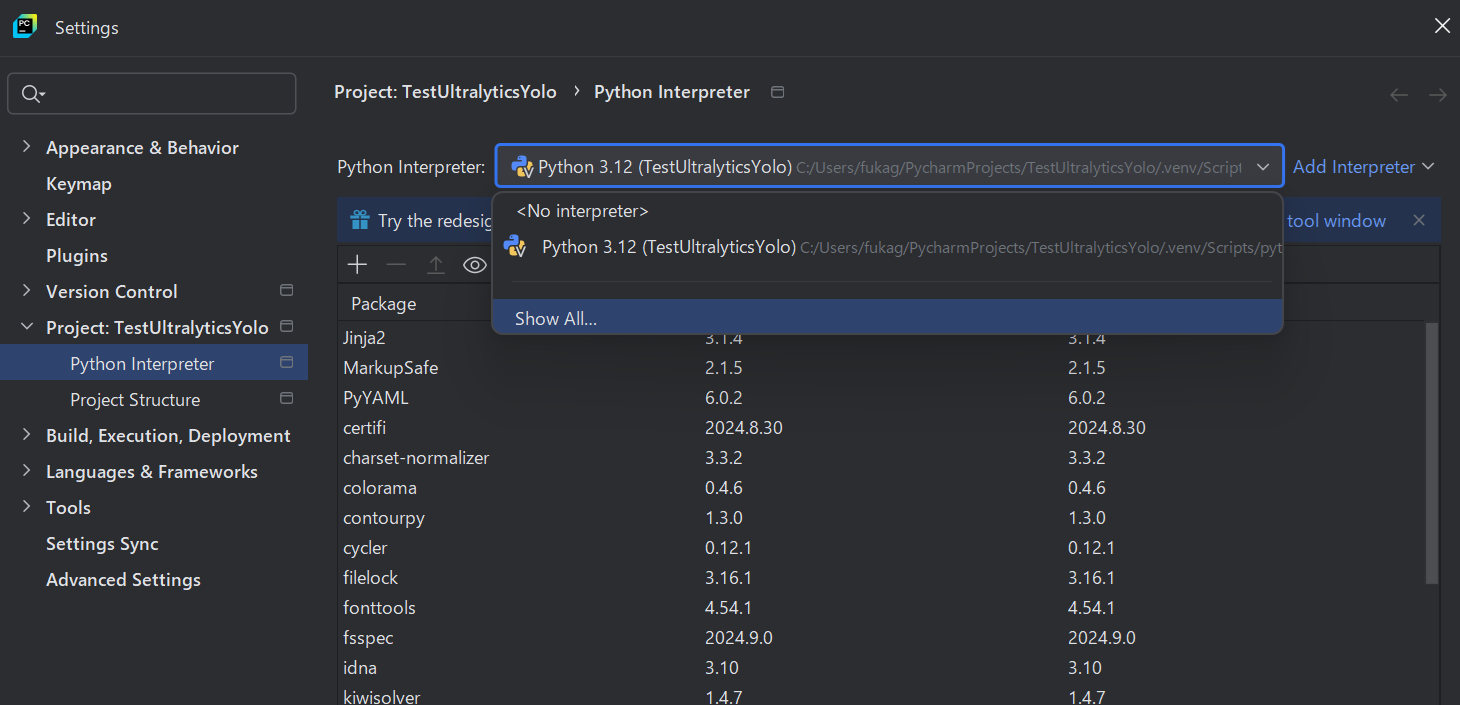Click the Uninstall package minus icon
The image size is (1460, 705).
[x=396, y=265]
